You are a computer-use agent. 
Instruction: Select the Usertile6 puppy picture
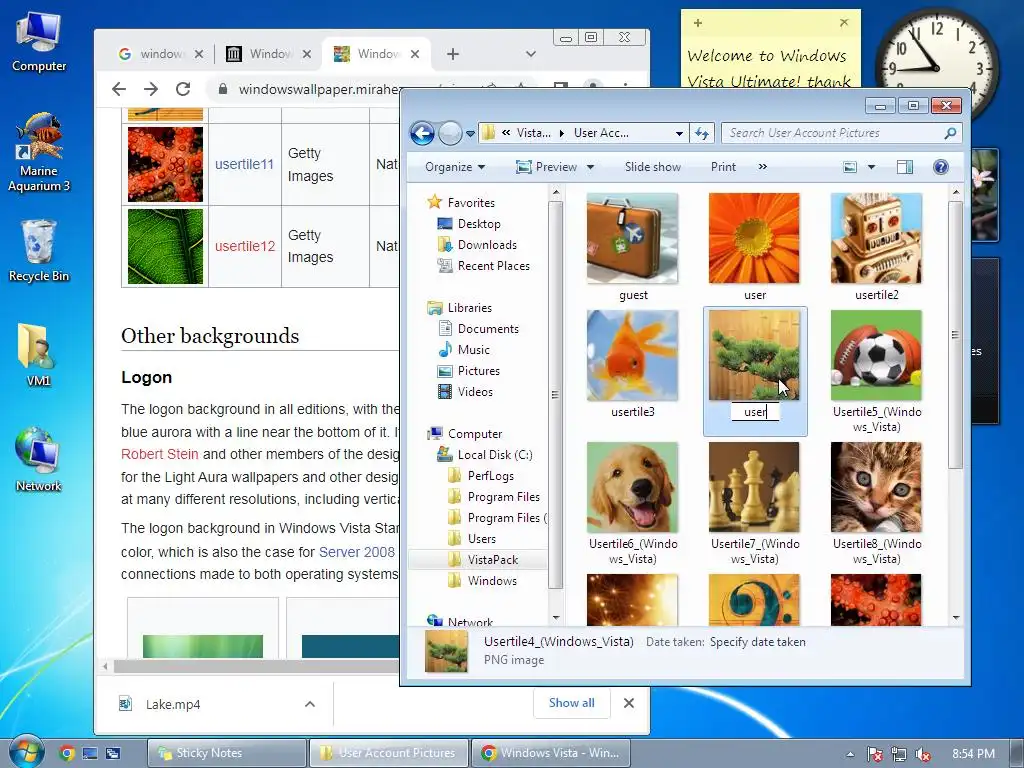pos(632,487)
